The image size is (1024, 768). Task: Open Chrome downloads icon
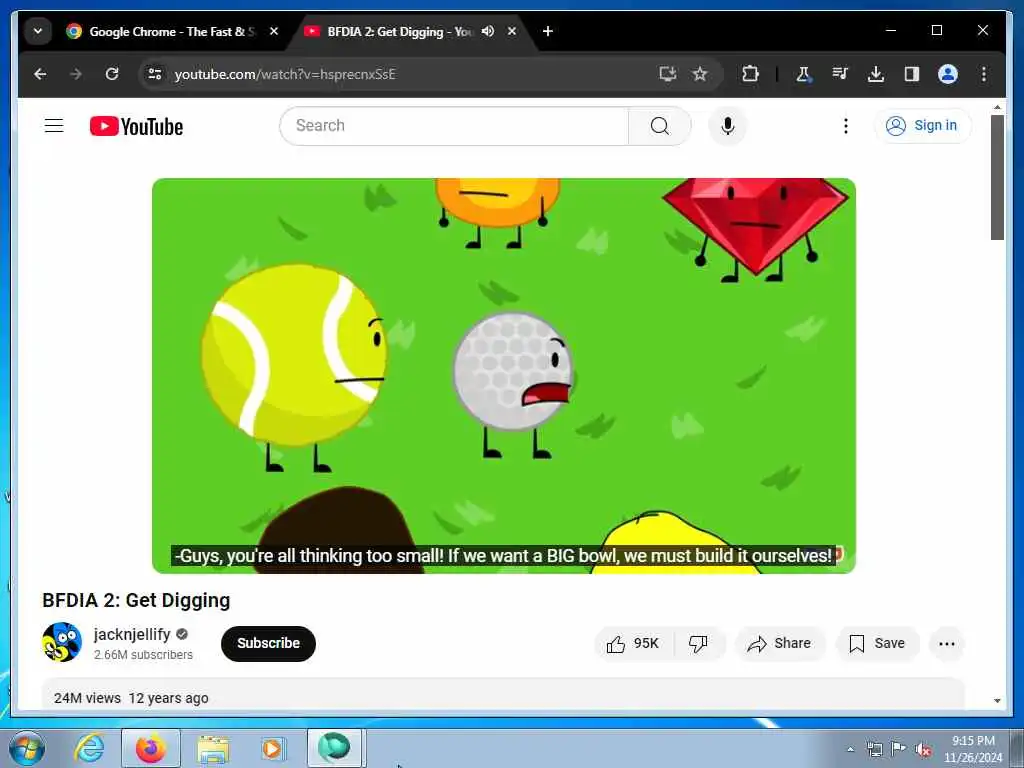point(876,74)
